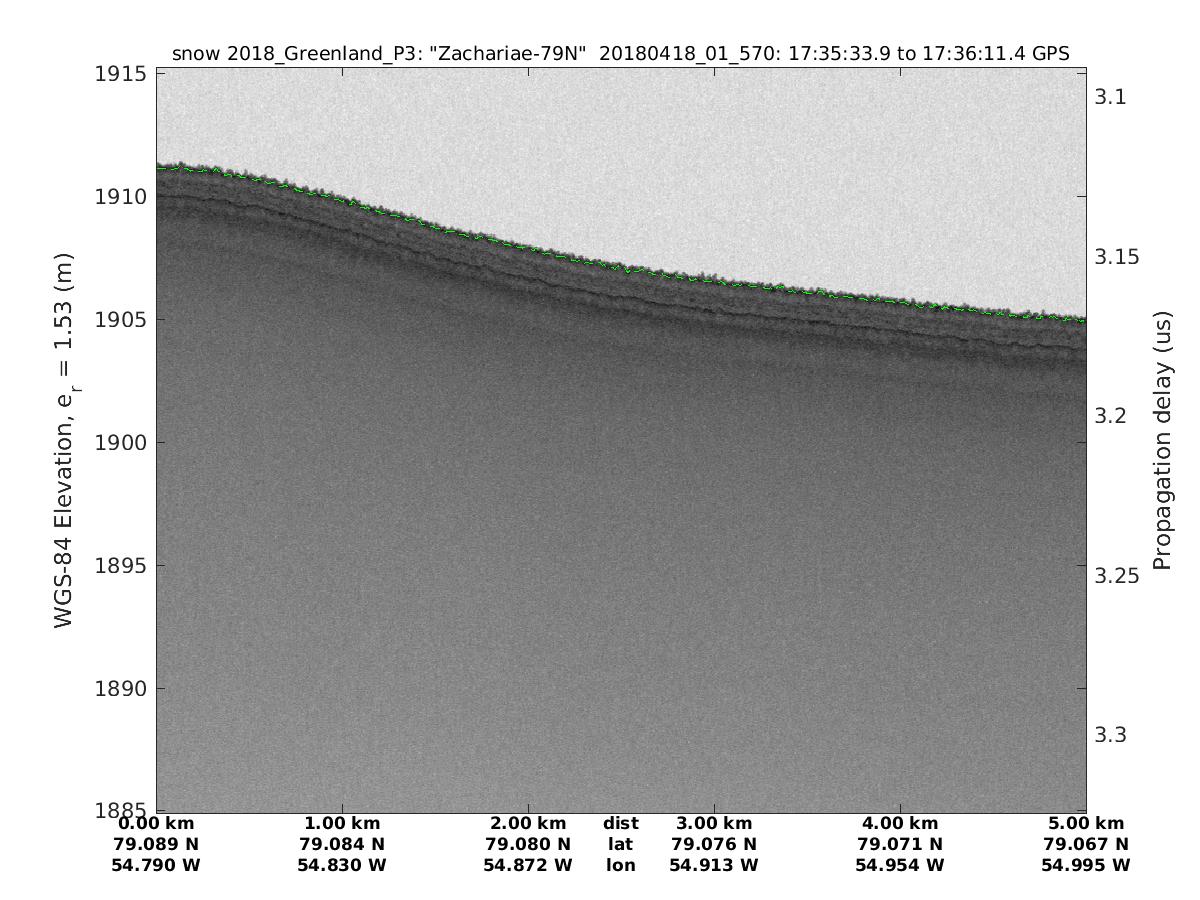Click the longitude value "54.790 W"
Image resolution: width=1200 pixels, height=900 pixels.
point(156,865)
